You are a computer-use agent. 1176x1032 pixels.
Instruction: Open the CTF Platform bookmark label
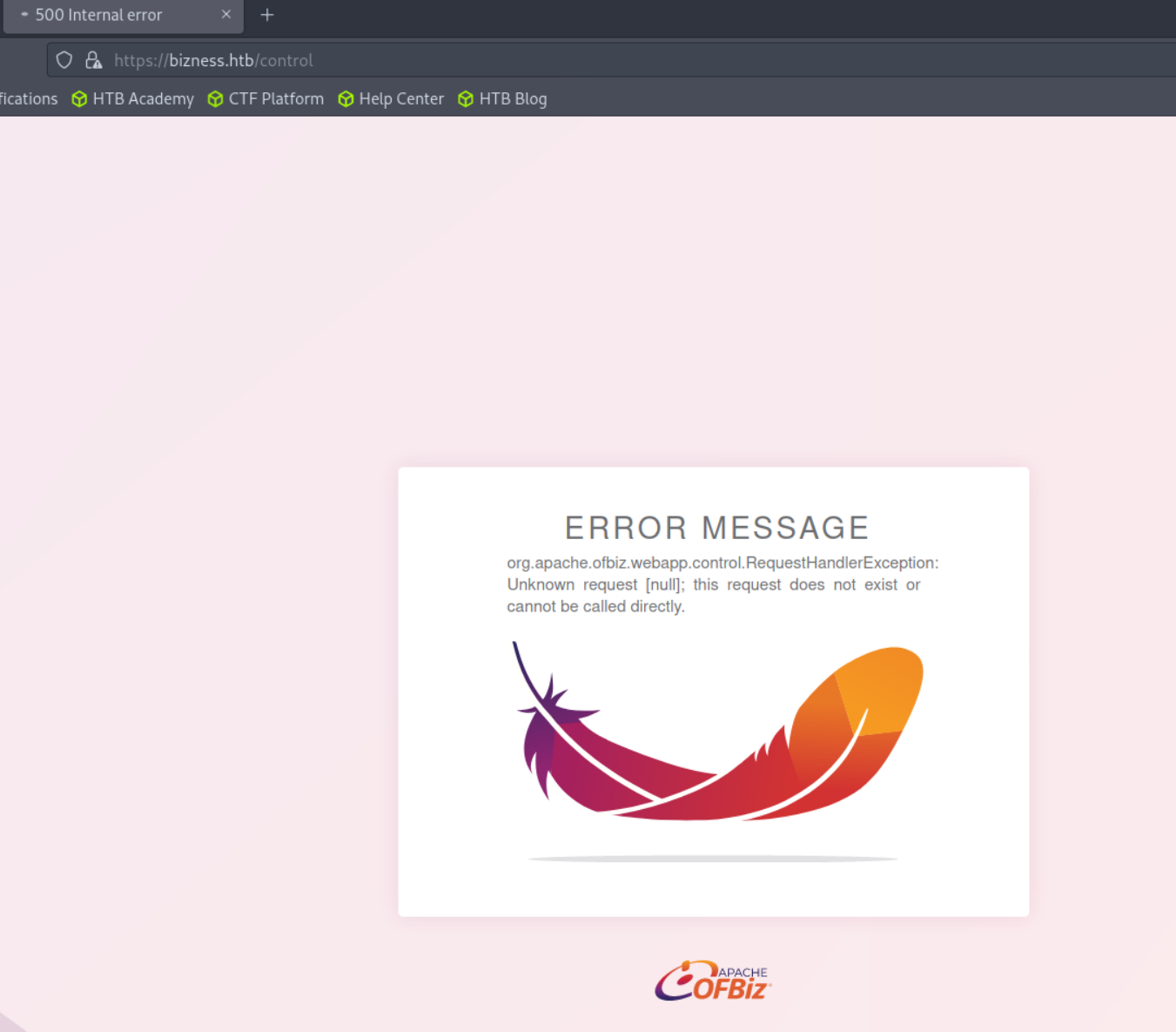click(276, 99)
